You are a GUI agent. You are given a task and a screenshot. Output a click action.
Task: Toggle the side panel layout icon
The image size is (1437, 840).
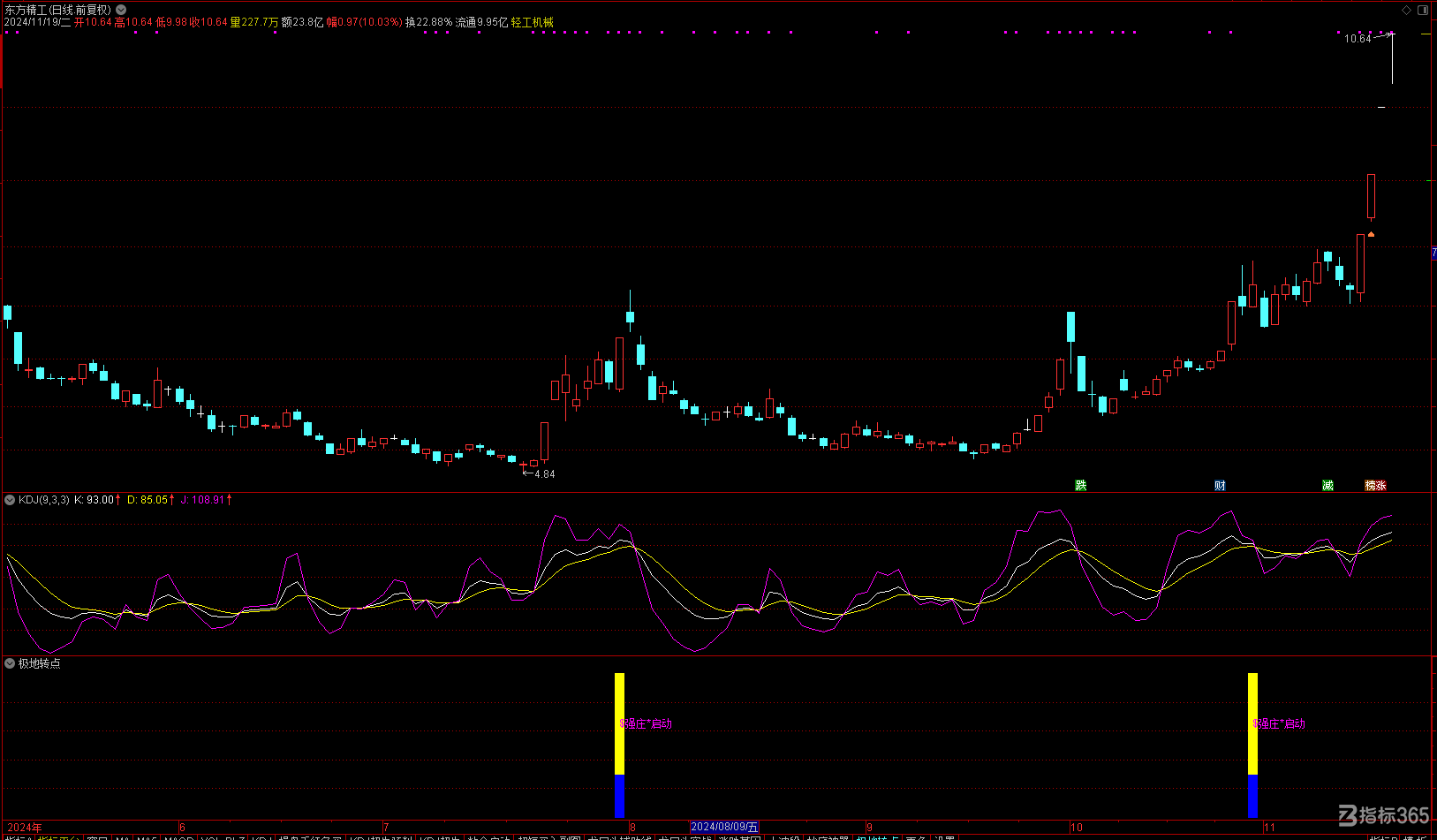pos(1423,10)
